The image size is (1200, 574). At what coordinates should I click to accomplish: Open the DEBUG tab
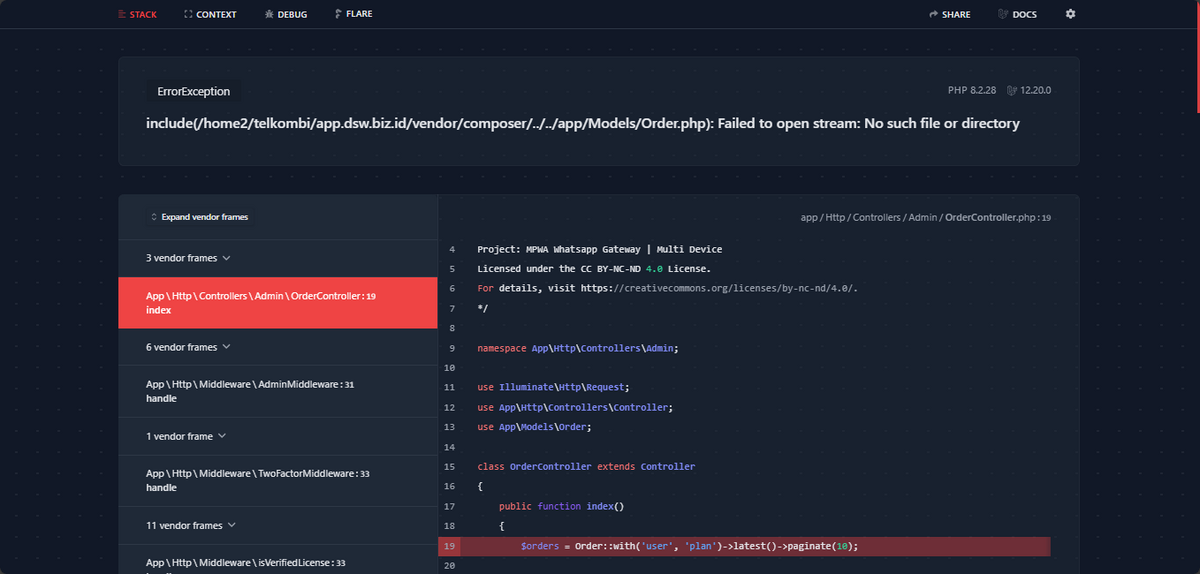click(x=286, y=14)
